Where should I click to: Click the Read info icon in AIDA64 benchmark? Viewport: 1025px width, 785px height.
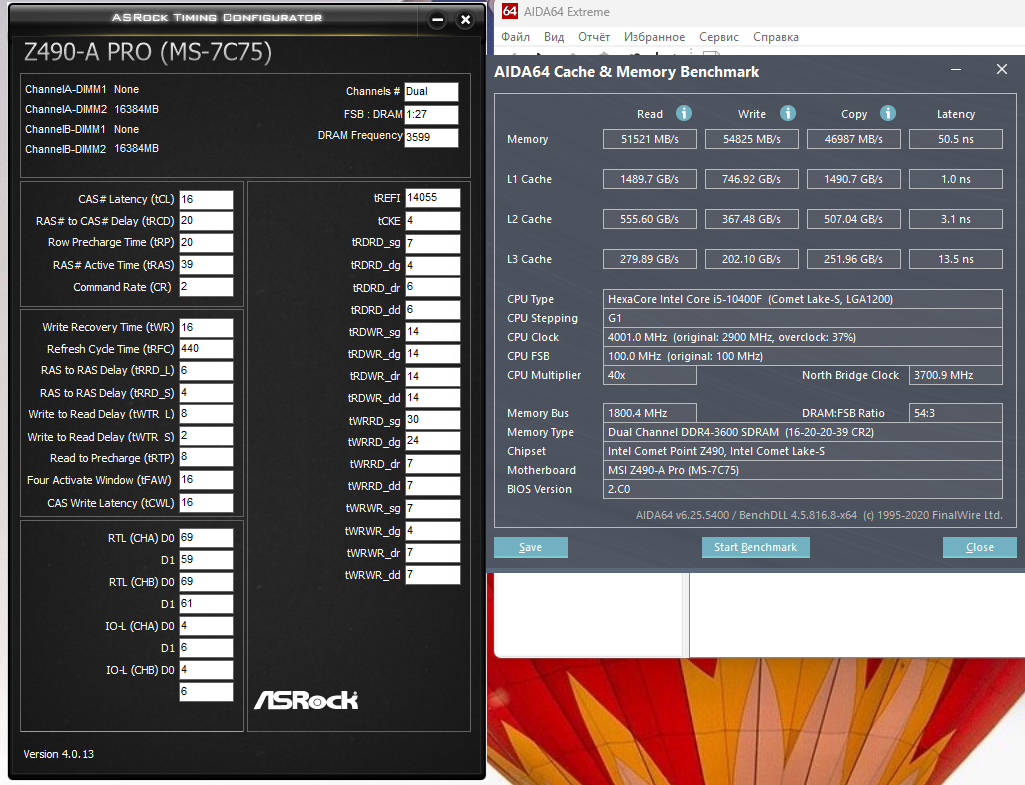pyautogui.click(x=684, y=113)
